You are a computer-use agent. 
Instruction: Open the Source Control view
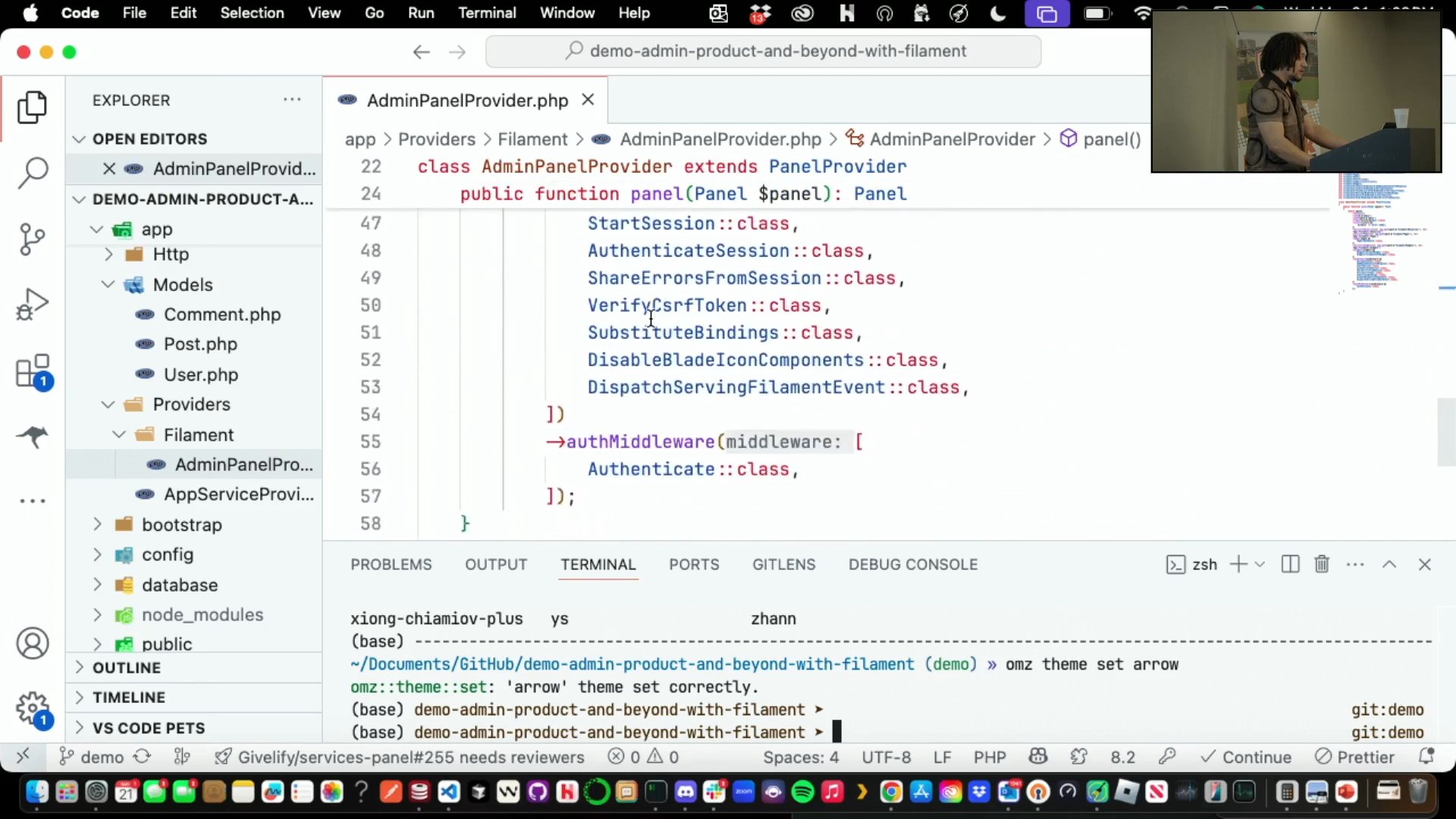pos(33,239)
